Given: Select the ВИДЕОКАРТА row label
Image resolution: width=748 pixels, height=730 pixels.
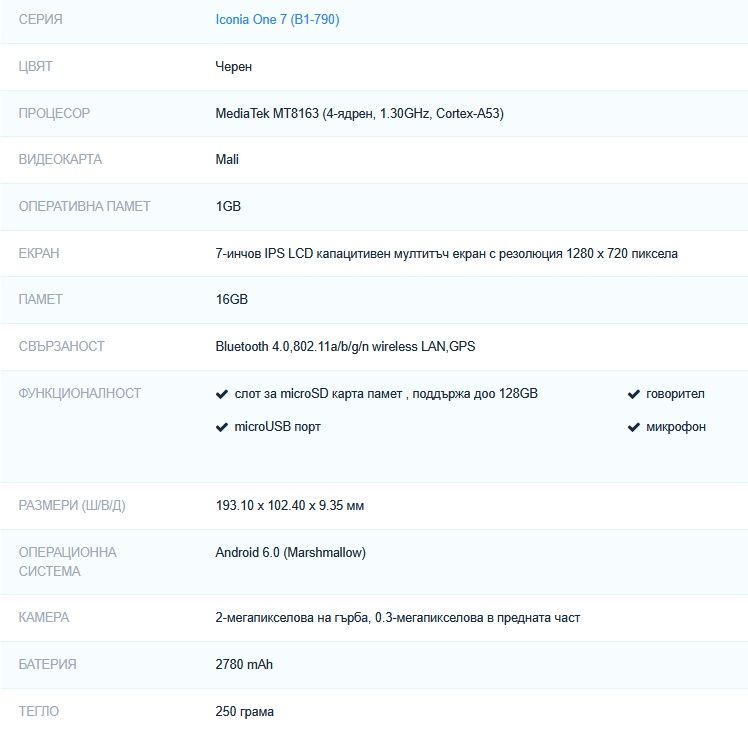Looking at the screenshot, I should pyautogui.click(x=60, y=159).
